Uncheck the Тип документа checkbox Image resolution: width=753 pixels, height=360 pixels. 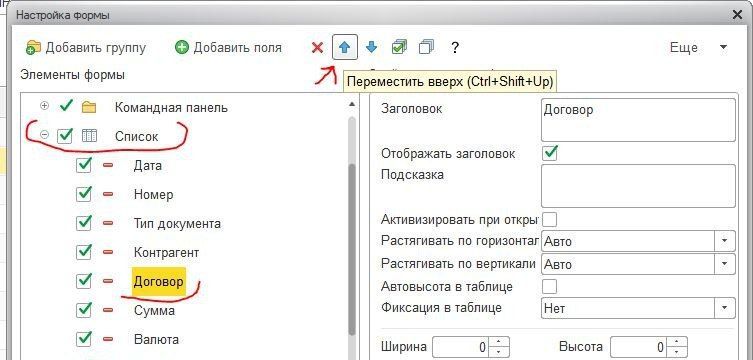[84, 223]
